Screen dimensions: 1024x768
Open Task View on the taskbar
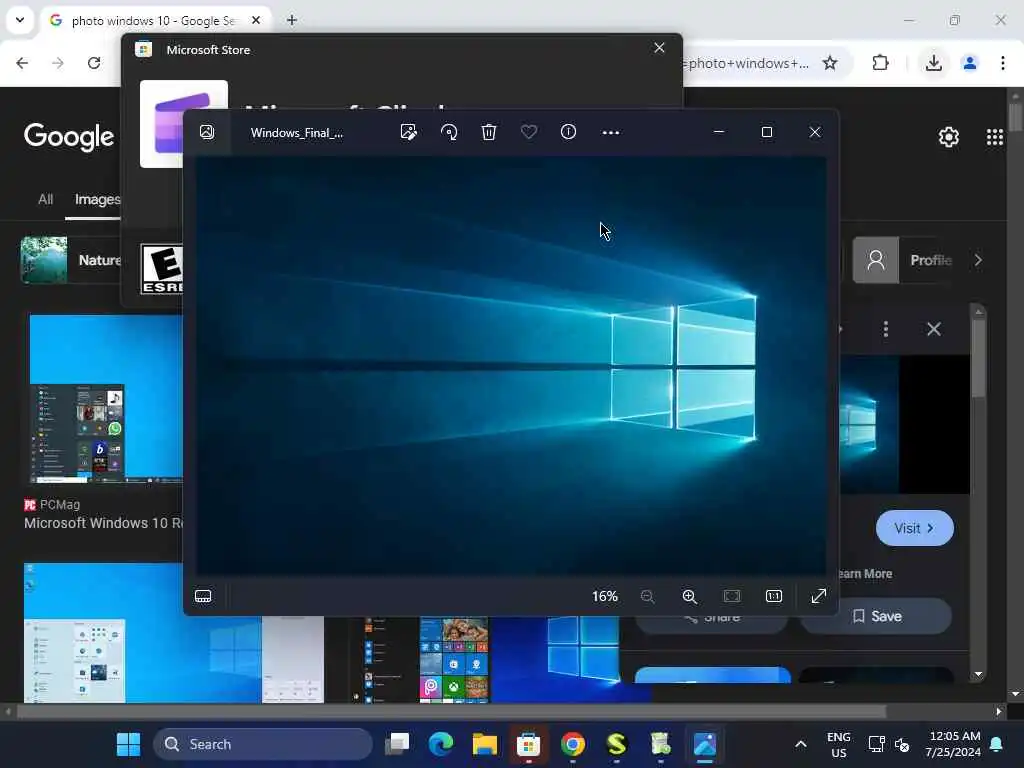click(397, 744)
